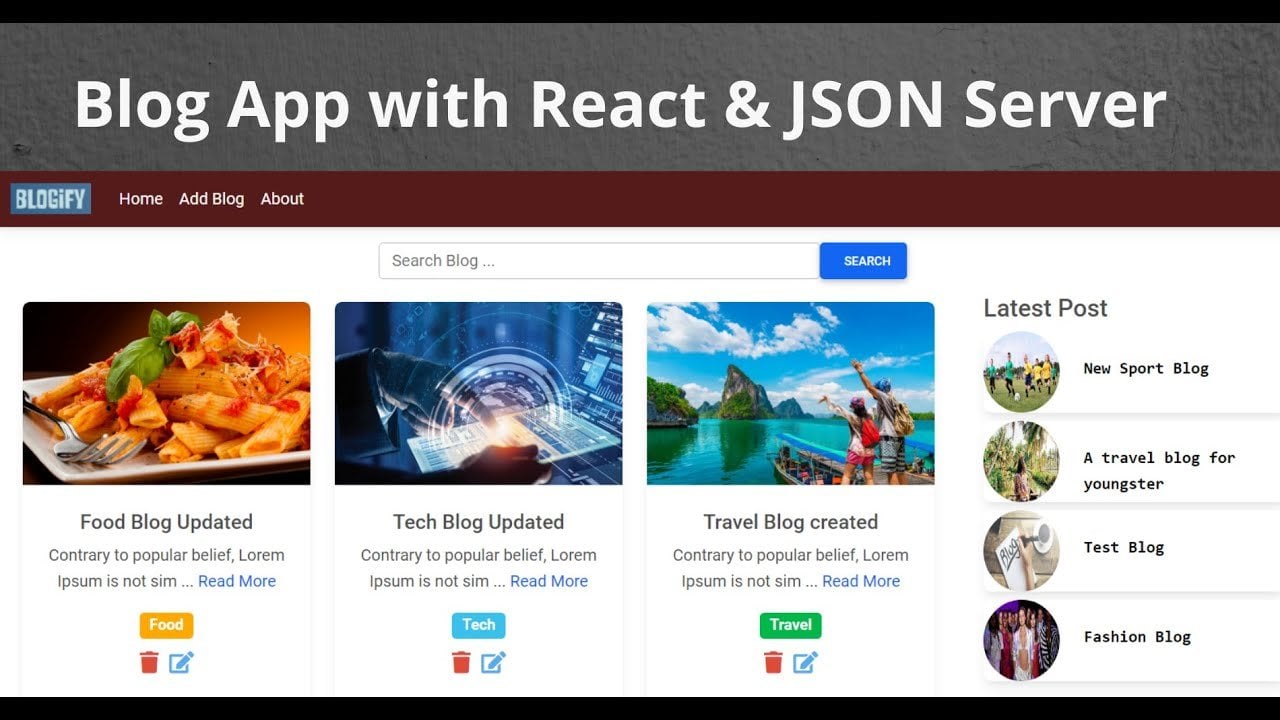The image size is (1280, 720).
Task: Delete the Tech Blog Updated post
Action: click(461, 662)
